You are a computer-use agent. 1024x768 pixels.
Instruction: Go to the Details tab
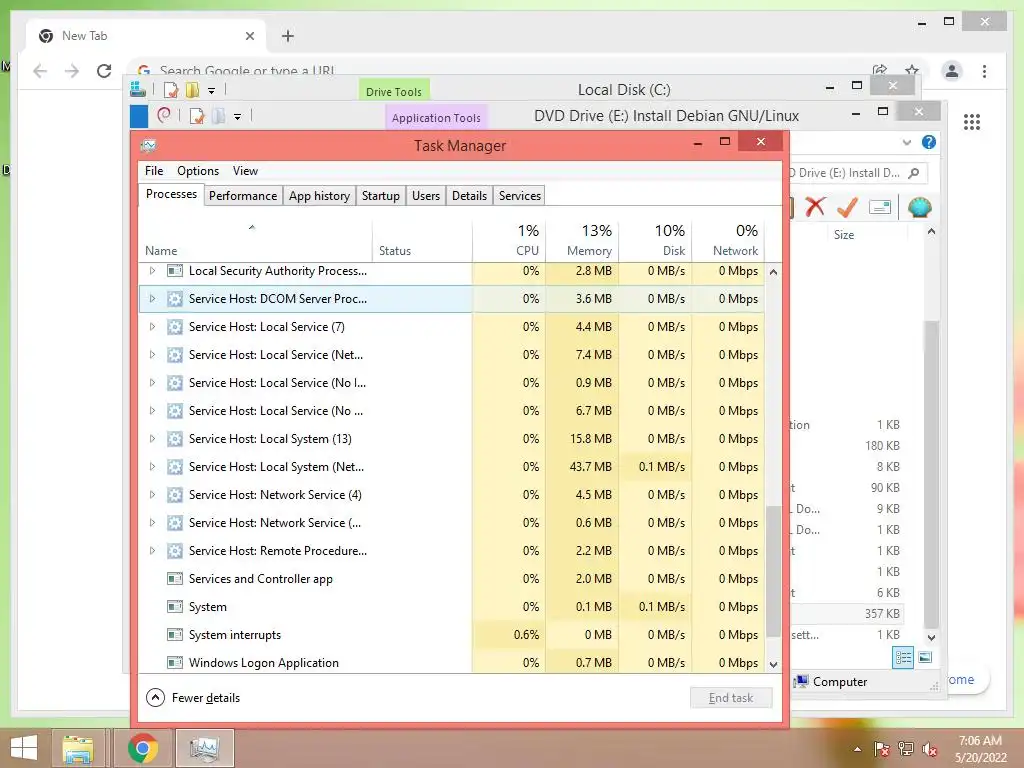pyautogui.click(x=470, y=196)
